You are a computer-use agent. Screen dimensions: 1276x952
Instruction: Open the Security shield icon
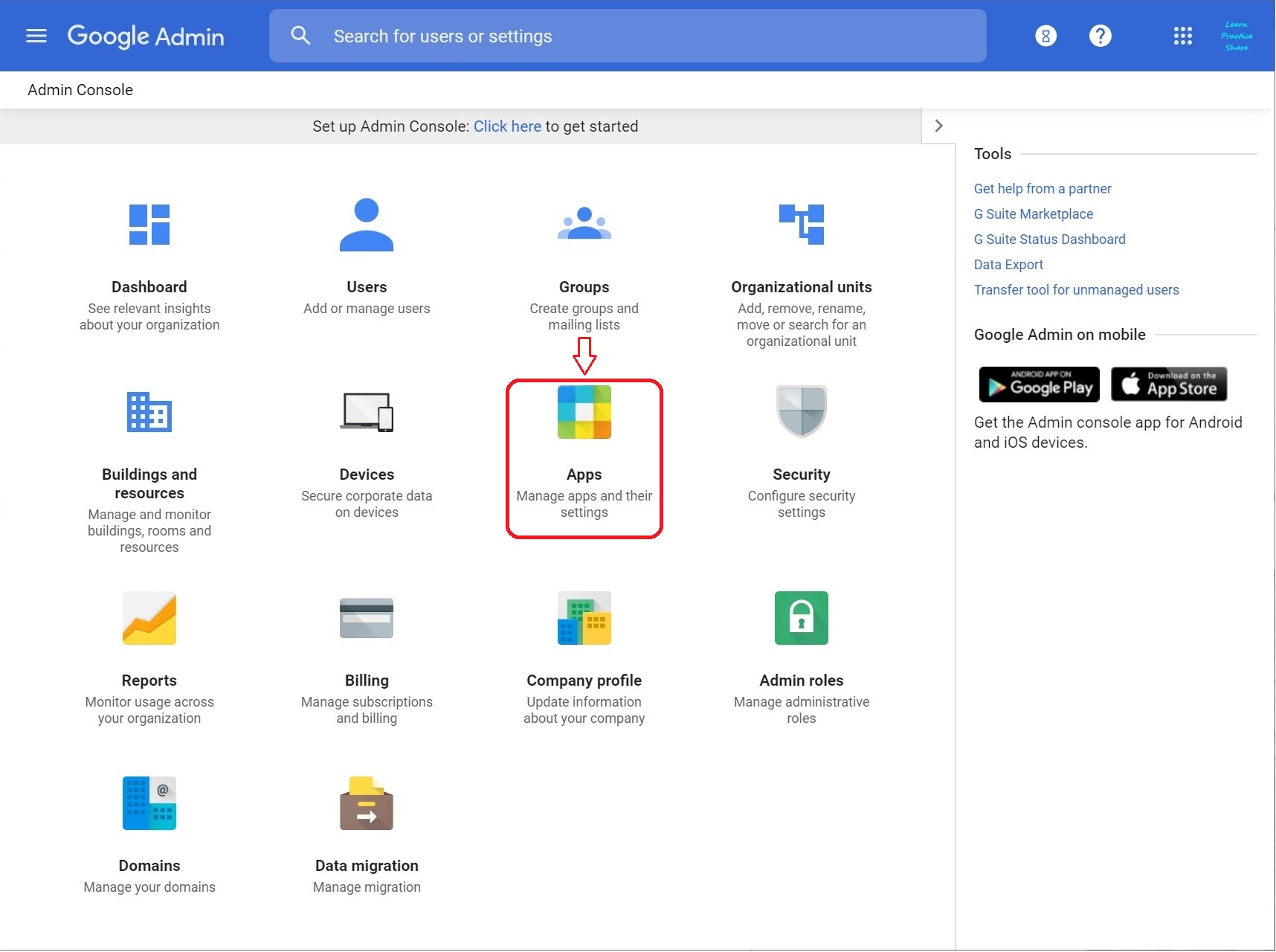click(802, 412)
